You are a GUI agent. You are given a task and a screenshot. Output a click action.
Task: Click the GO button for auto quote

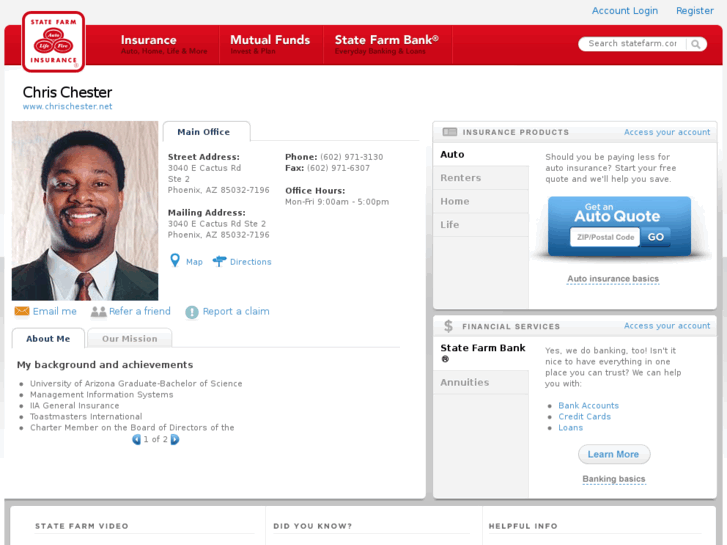656,237
